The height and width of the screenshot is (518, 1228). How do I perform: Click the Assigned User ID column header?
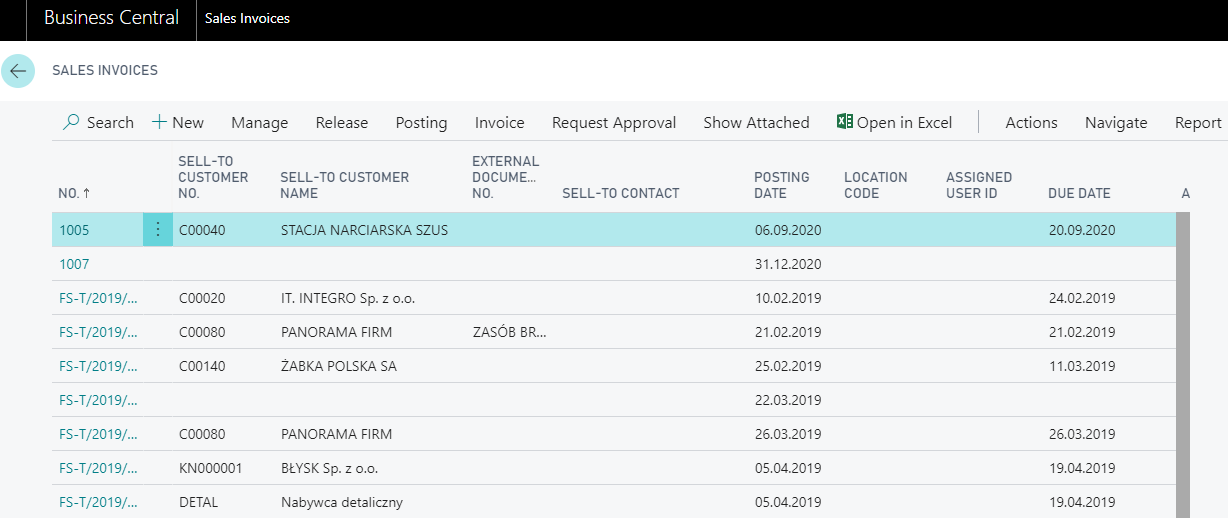click(979, 185)
